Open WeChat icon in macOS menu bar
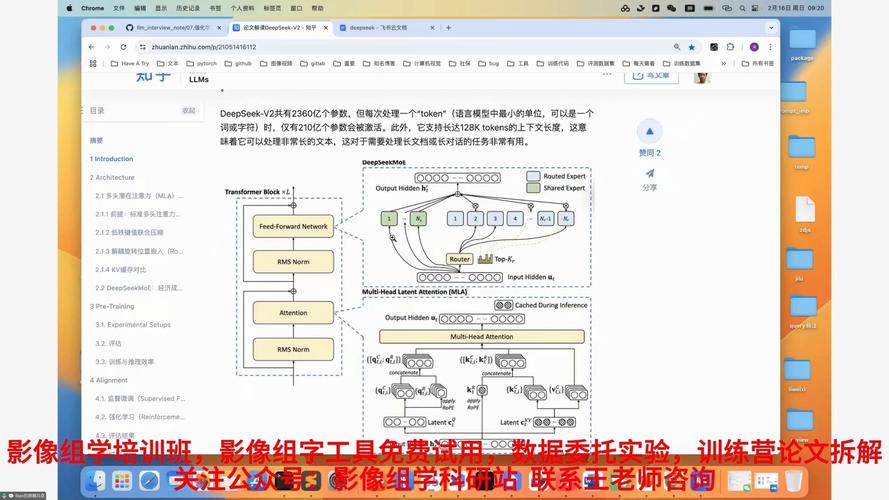The height and width of the screenshot is (500, 889). pyautogui.click(x=672, y=9)
